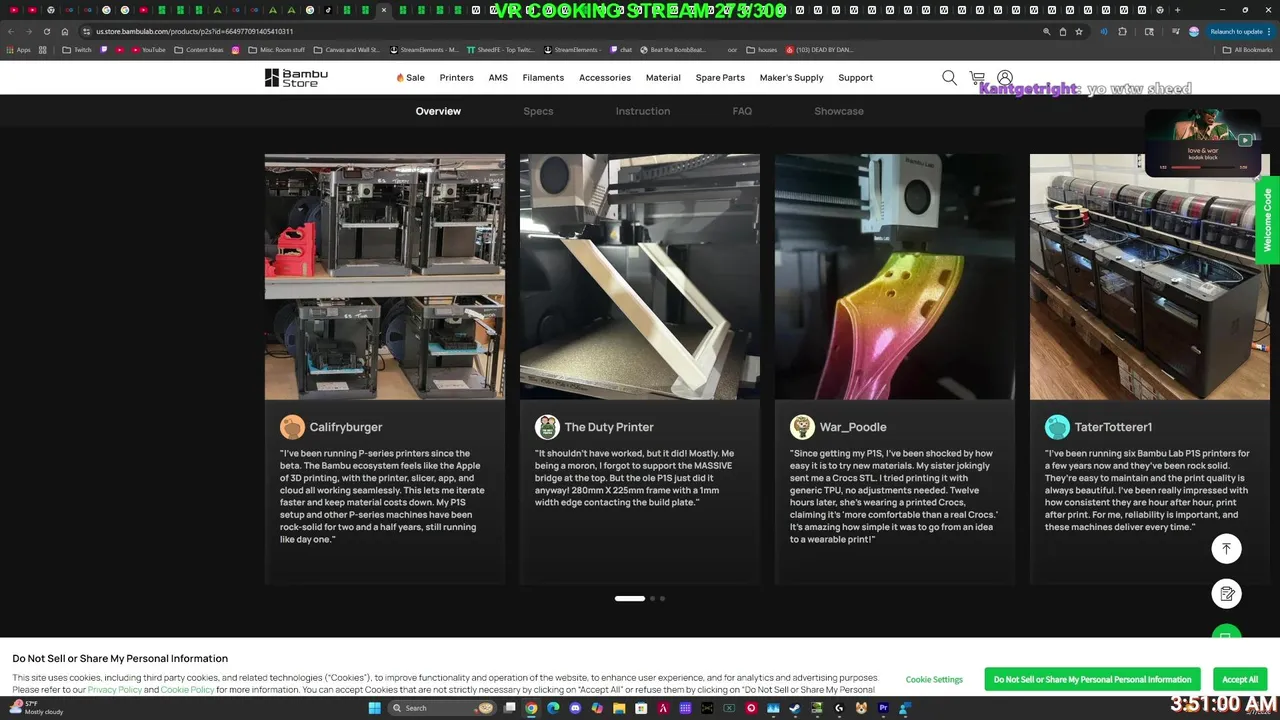
Task: Open the Twitch bookmarks folder
Action: click(76, 50)
